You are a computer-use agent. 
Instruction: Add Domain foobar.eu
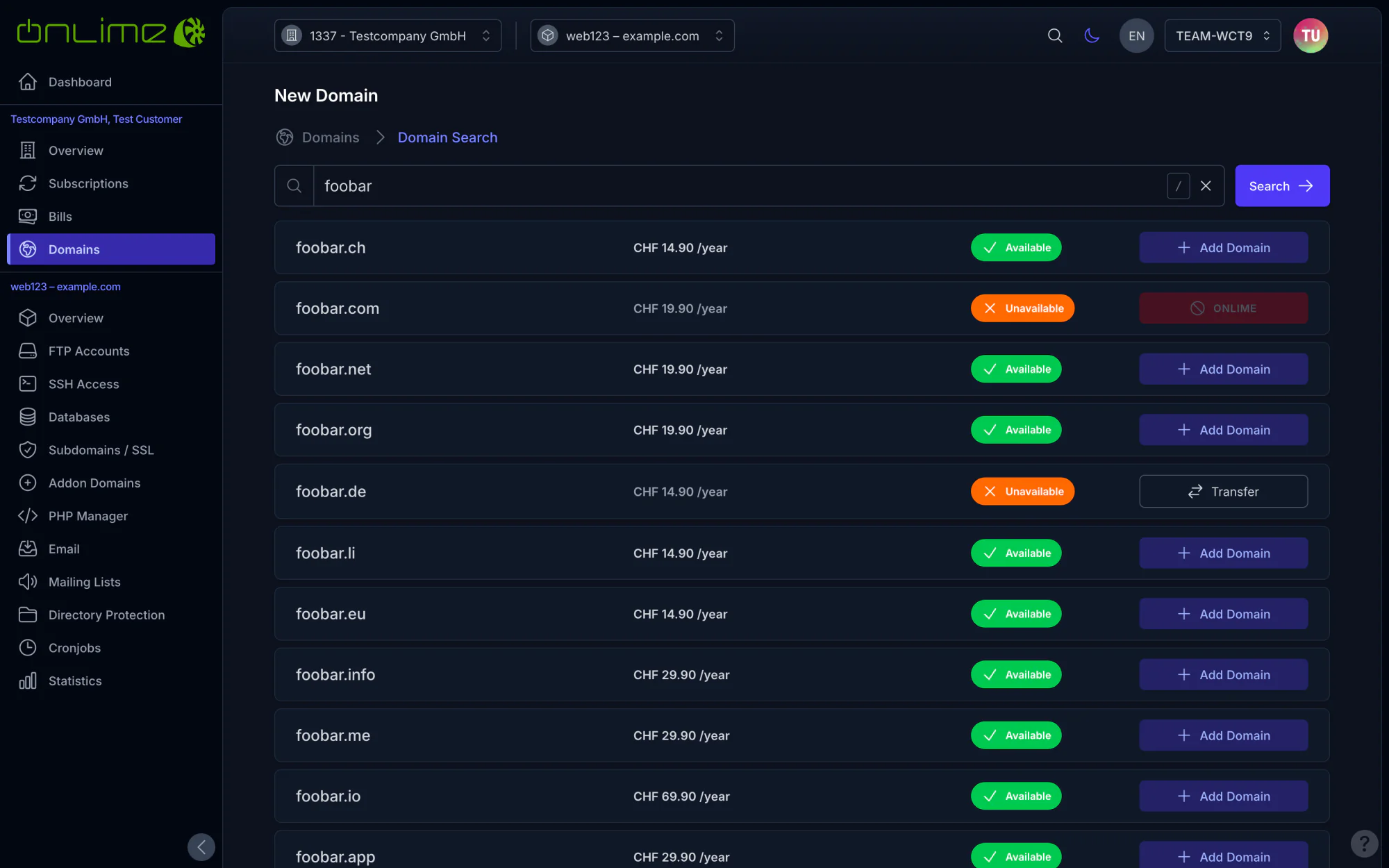(1224, 614)
